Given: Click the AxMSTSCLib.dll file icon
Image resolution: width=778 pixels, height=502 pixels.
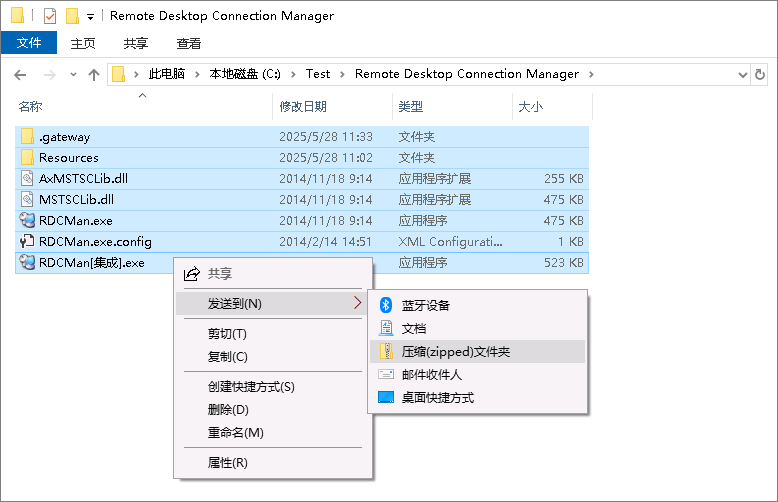Looking at the screenshot, I should (27, 178).
